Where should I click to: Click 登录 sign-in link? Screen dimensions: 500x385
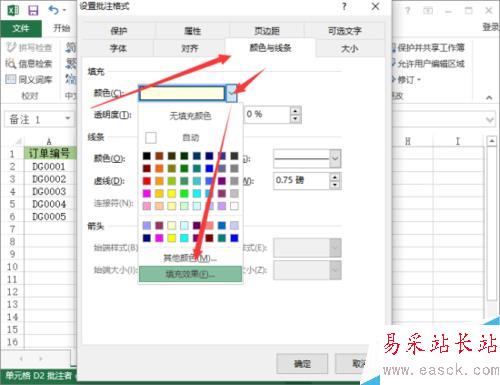tap(491, 28)
